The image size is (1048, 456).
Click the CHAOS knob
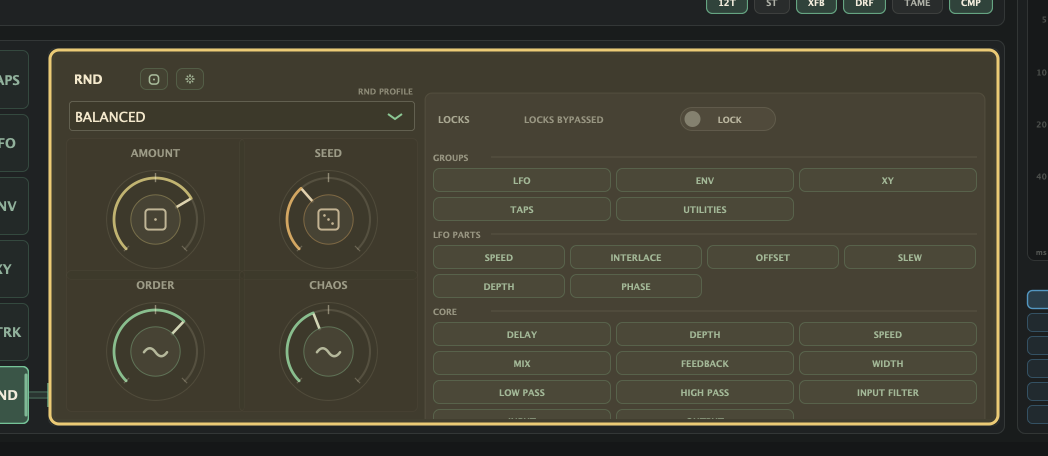[328, 352]
